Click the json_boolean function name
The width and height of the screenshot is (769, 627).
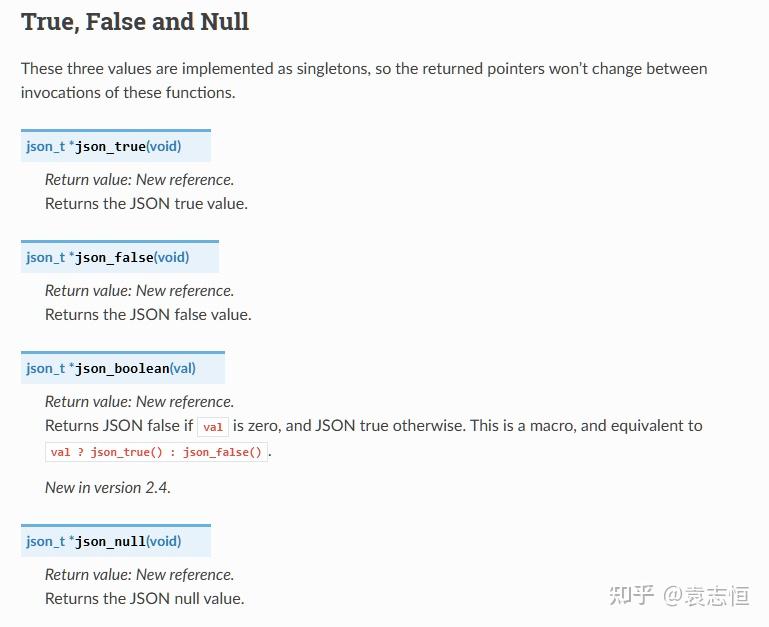(122, 368)
